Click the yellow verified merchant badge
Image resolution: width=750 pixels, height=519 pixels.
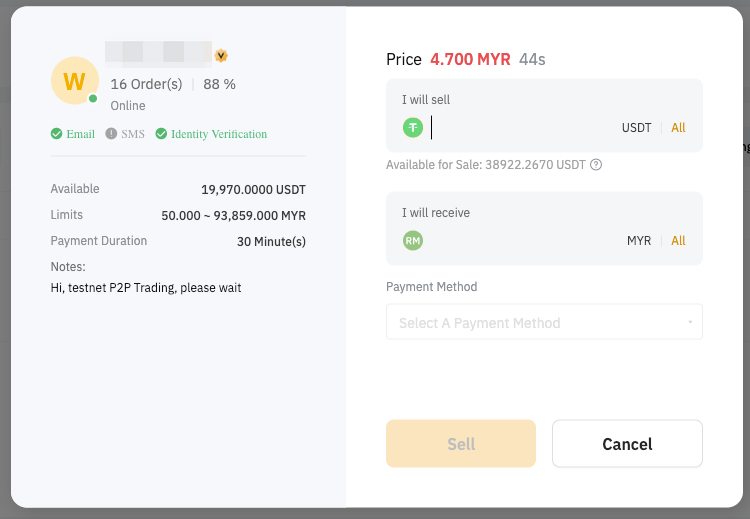click(221, 56)
